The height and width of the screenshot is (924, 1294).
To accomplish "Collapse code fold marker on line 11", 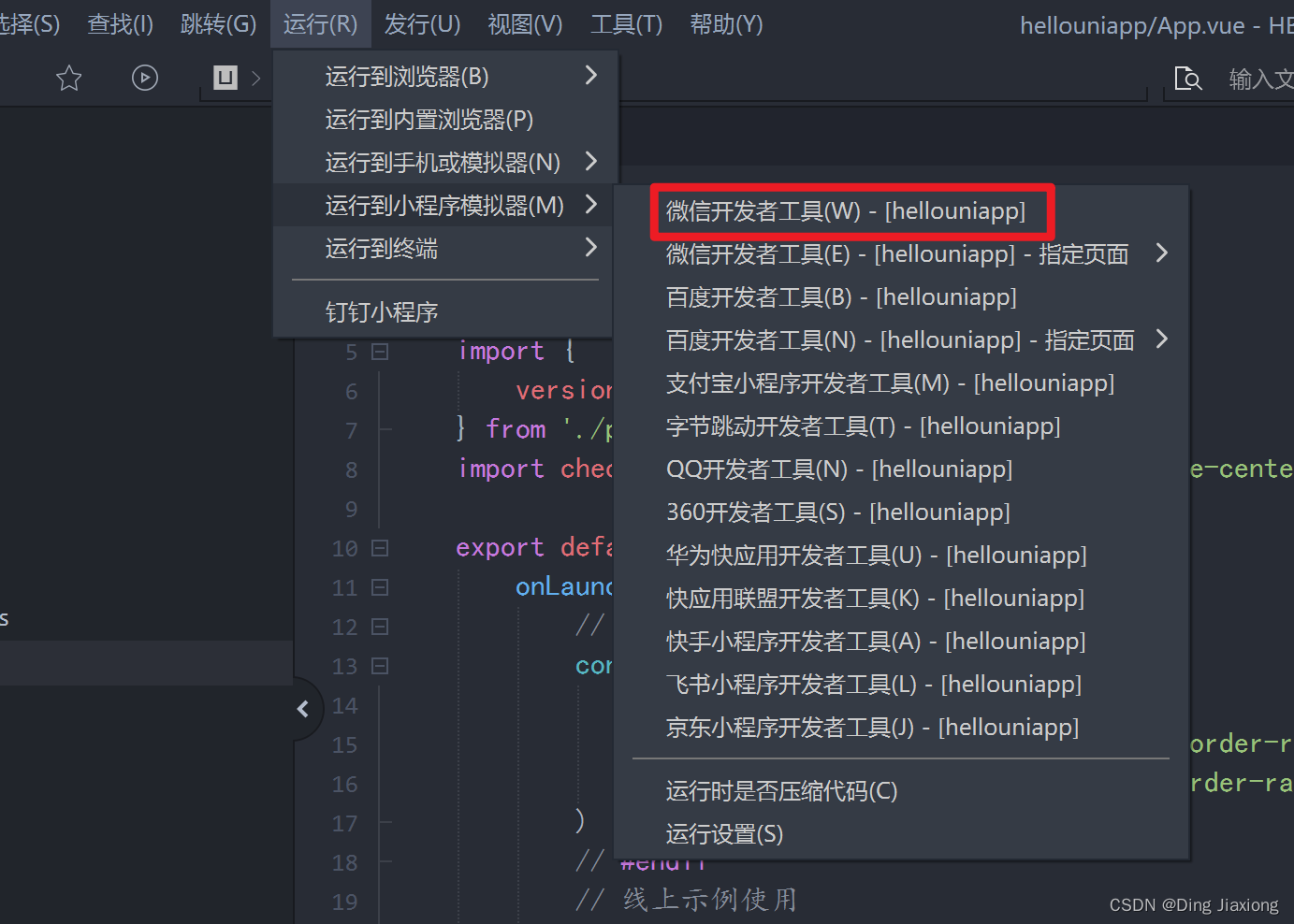I will tap(380, 588).
